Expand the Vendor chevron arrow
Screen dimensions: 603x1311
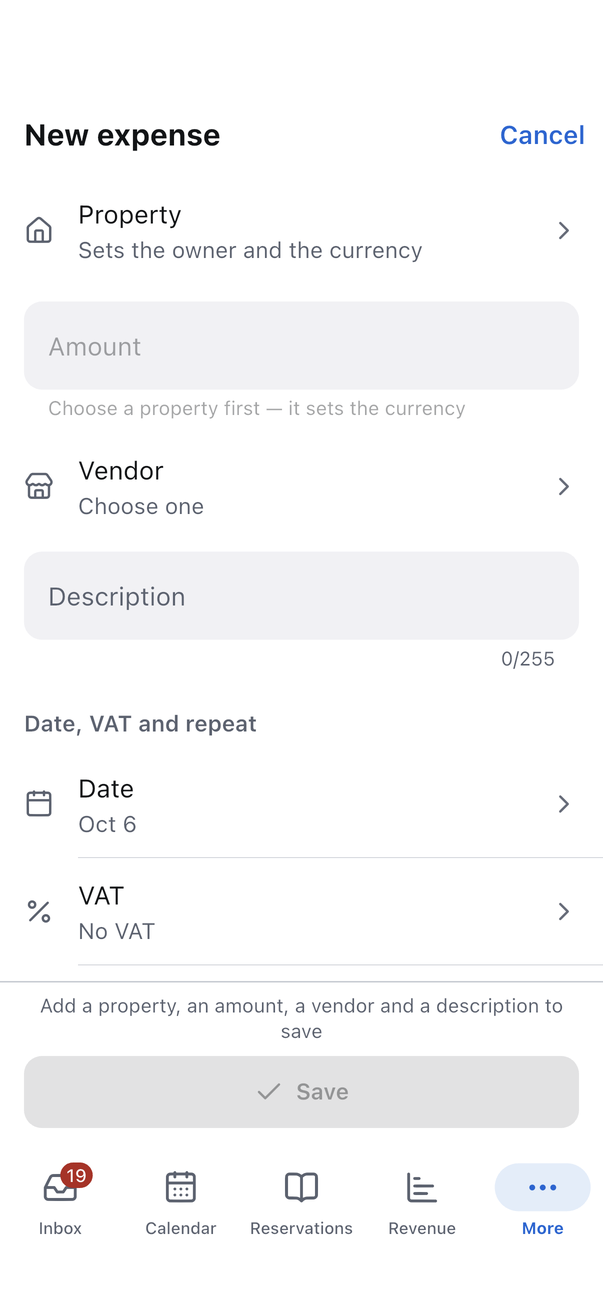564,487
